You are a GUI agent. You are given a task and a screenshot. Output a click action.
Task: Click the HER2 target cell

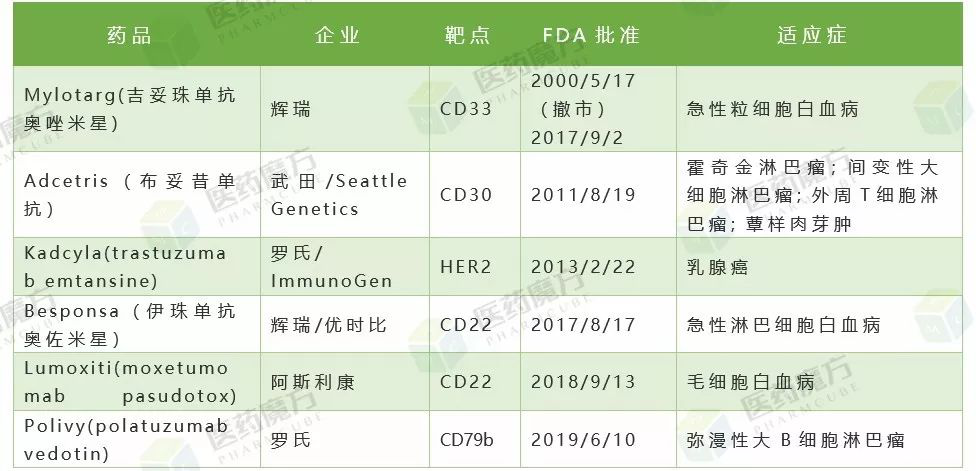click(475, 267)
